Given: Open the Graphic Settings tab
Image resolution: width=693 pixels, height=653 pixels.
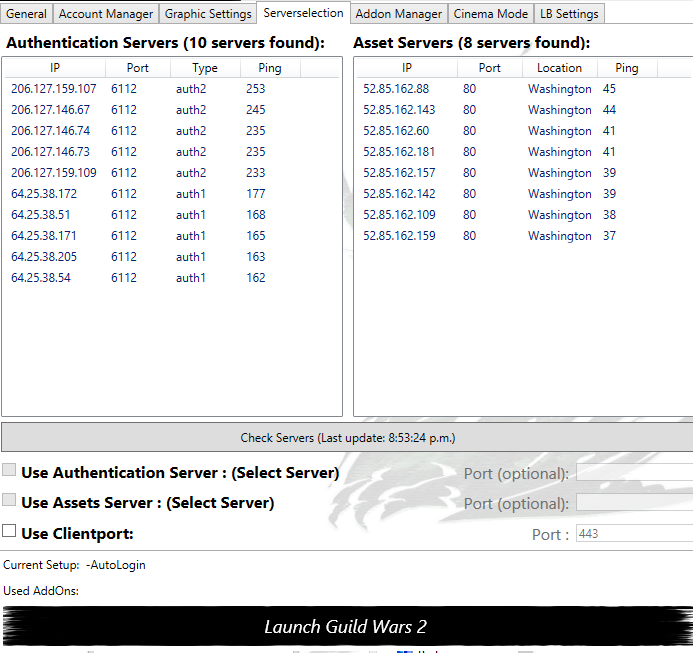Looking at the screenshot, I should [x=208, y=14].
